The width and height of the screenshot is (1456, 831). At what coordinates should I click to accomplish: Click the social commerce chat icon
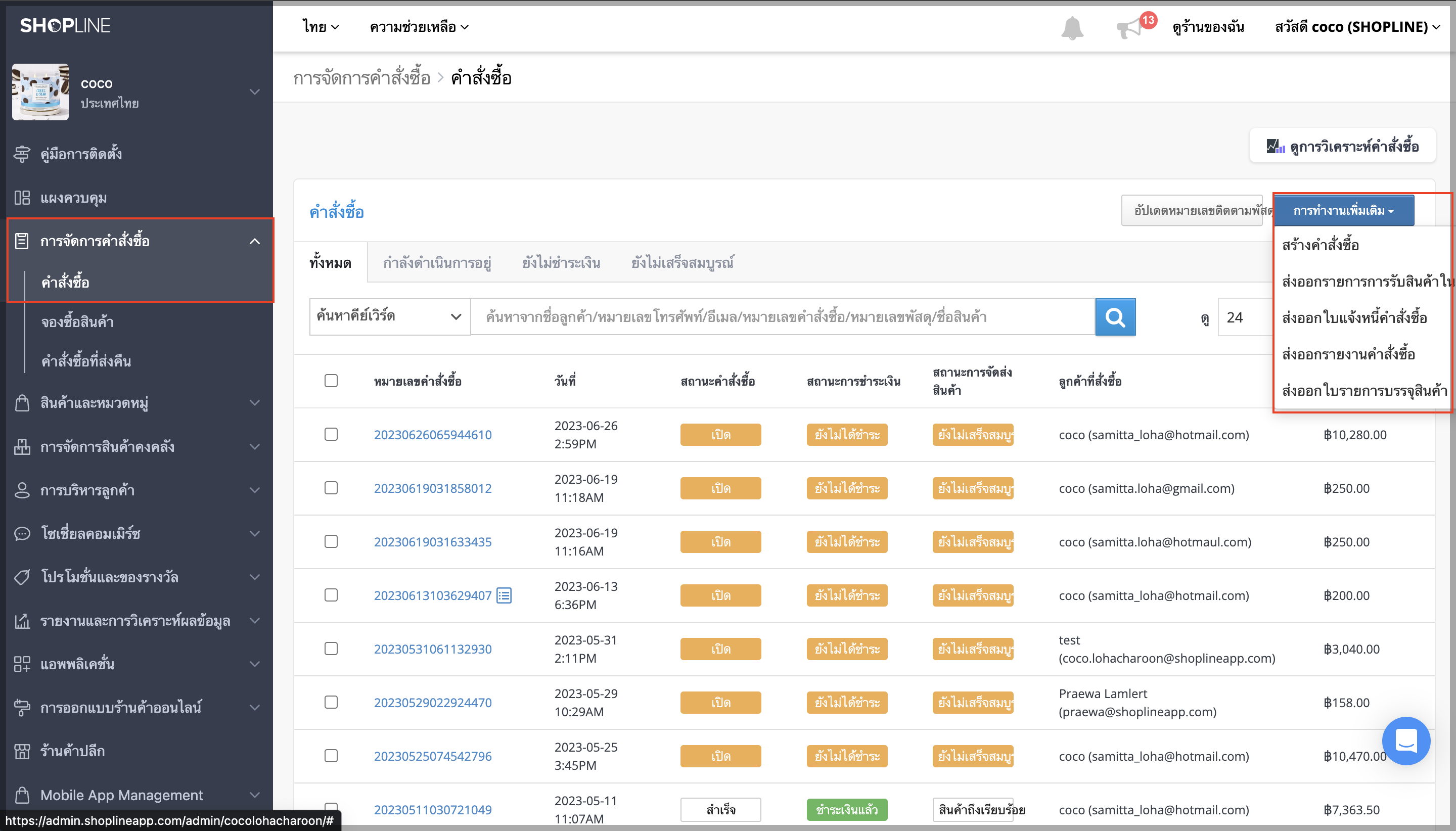(22, 534)
